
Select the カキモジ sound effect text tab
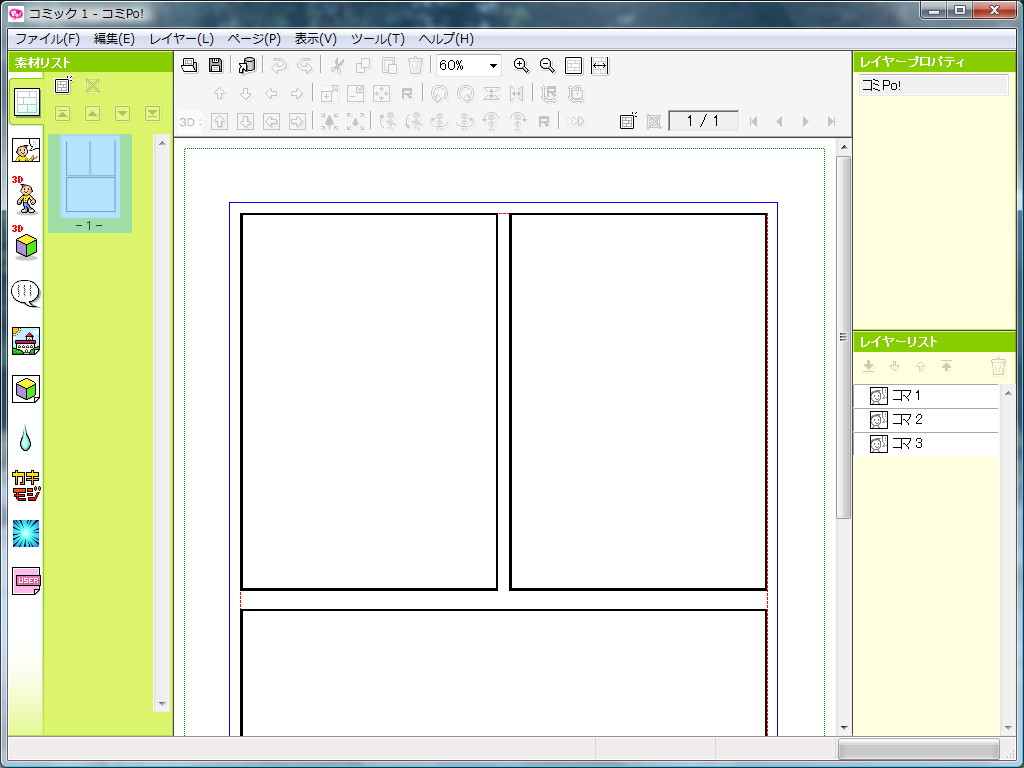26,485
